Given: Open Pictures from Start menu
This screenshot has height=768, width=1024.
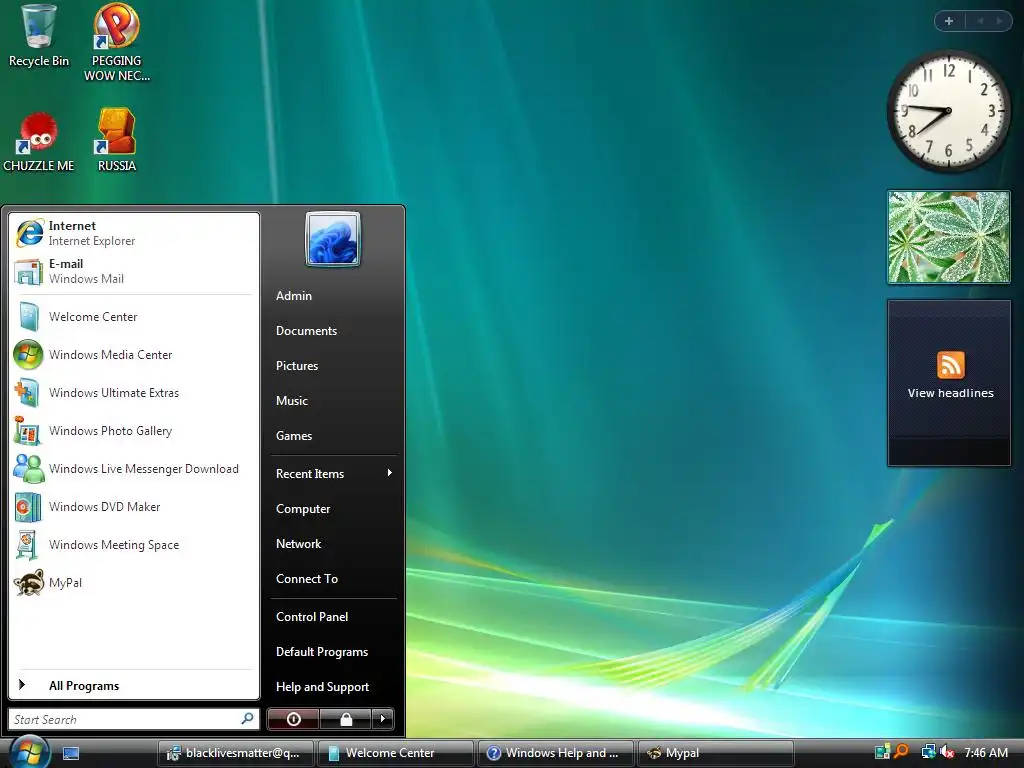Looking at the screenshot, I should coord(296,366).
